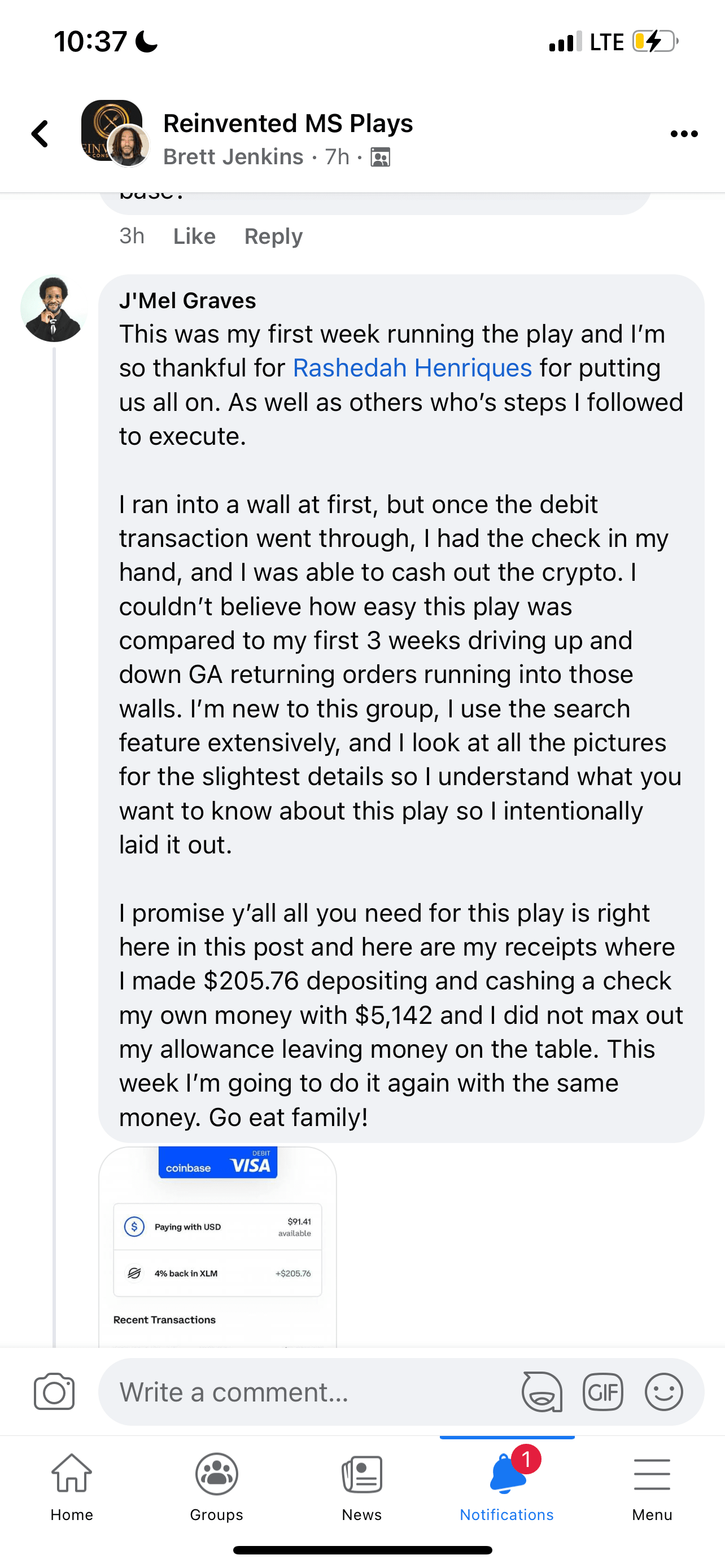Open J'Mel Graves commenter name
Screen dimensions: 725x1568
(187, 301)
